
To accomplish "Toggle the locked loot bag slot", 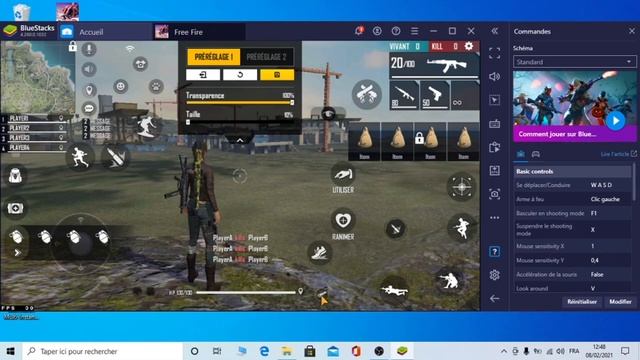I will pyautogui.click(x=430, y=141).
